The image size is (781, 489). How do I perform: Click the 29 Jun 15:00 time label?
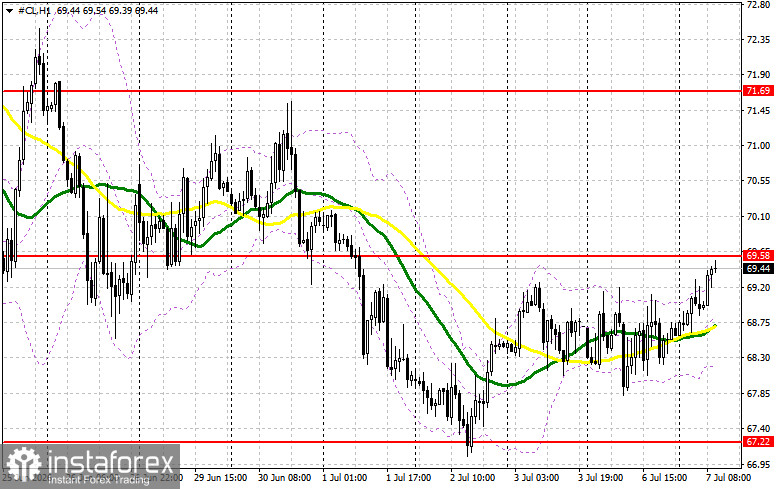tap(220, 478)
